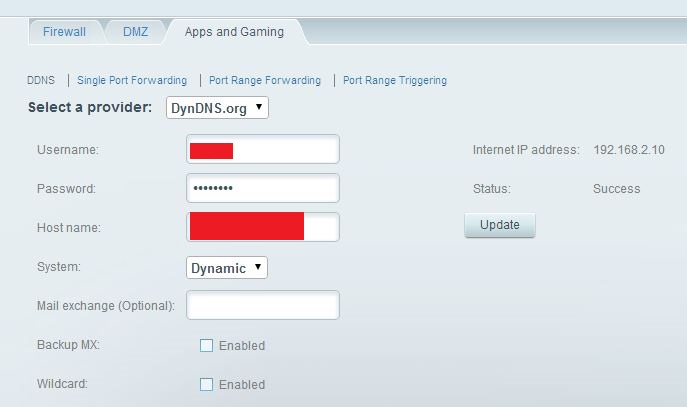The height and width of the screenshot is (407, 687).
Task: Focus the Password input field
Action: coord(263,188)
